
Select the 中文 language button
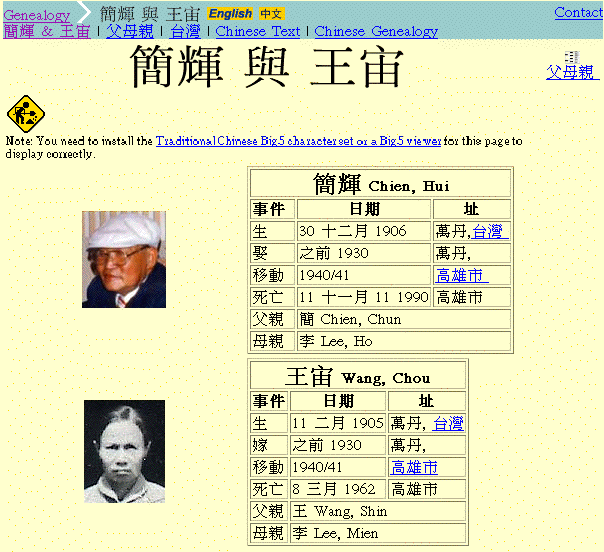tap(271, 14)
